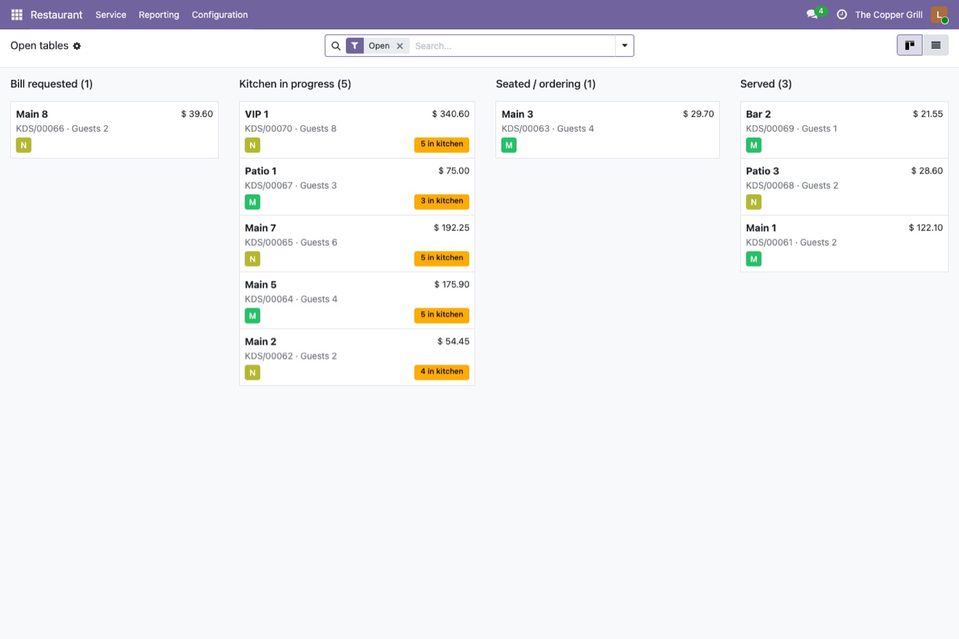Click the N avatar on Main 2
959x639 pixels.
coord(253,373)
